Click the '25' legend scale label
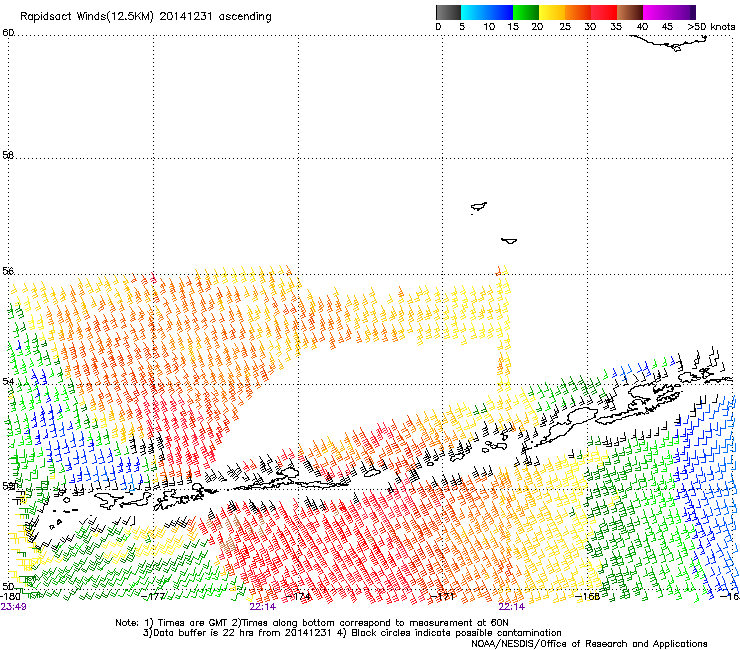This screenshot has width=740, height=650. [565, 27]
